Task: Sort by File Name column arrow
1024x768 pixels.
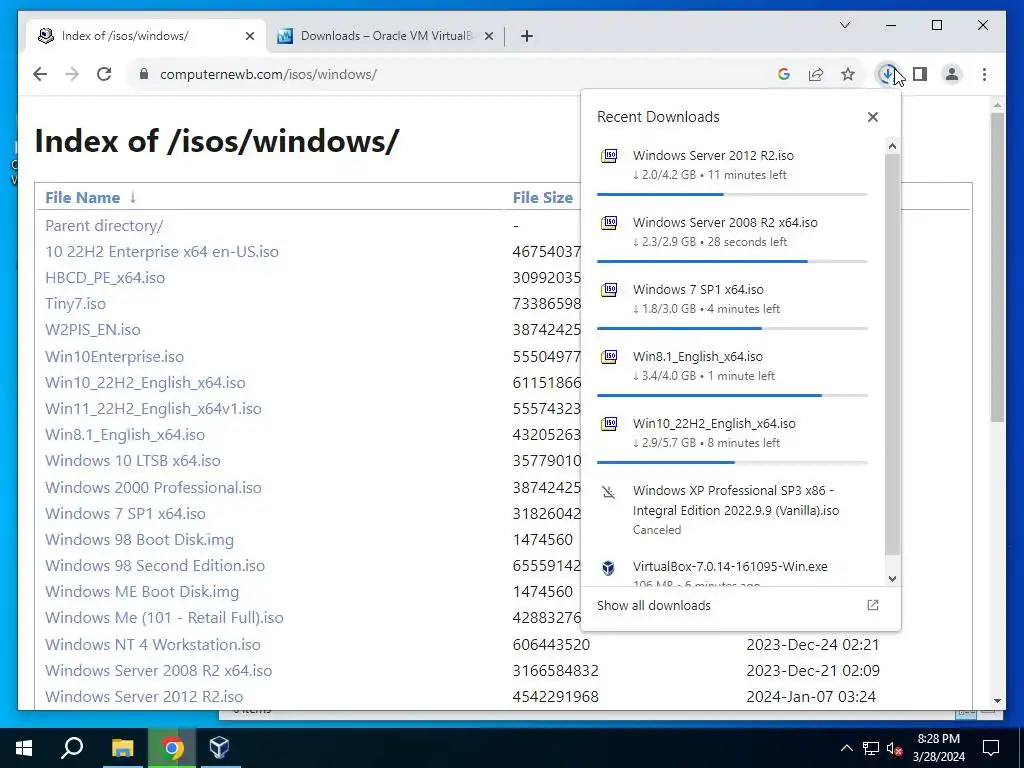Action: (x=133, y=197)
